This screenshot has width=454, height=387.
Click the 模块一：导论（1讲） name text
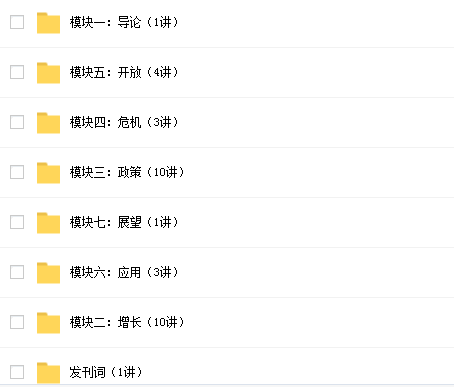[124, 22]
